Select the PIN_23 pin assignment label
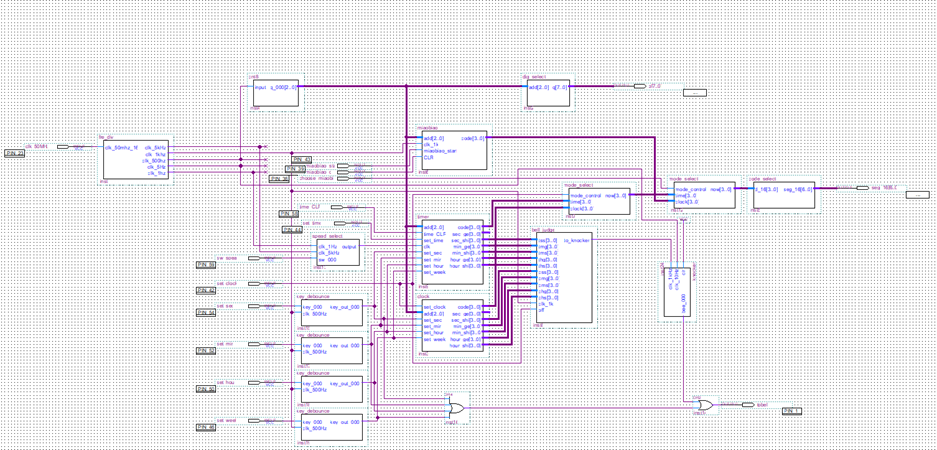937x450 pixels. pos(14,153)
